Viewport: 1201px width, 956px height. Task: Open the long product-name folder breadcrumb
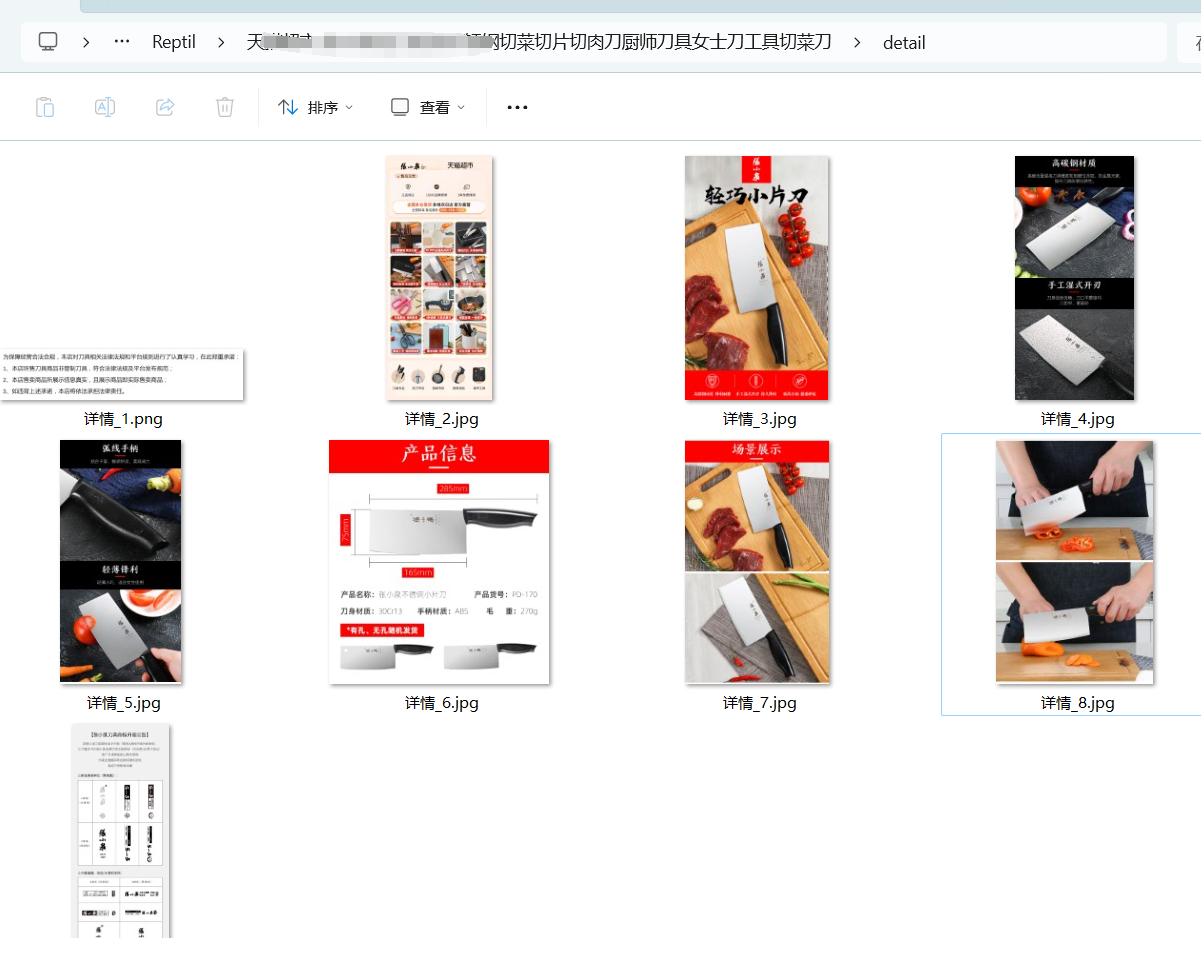coord(539,42)
